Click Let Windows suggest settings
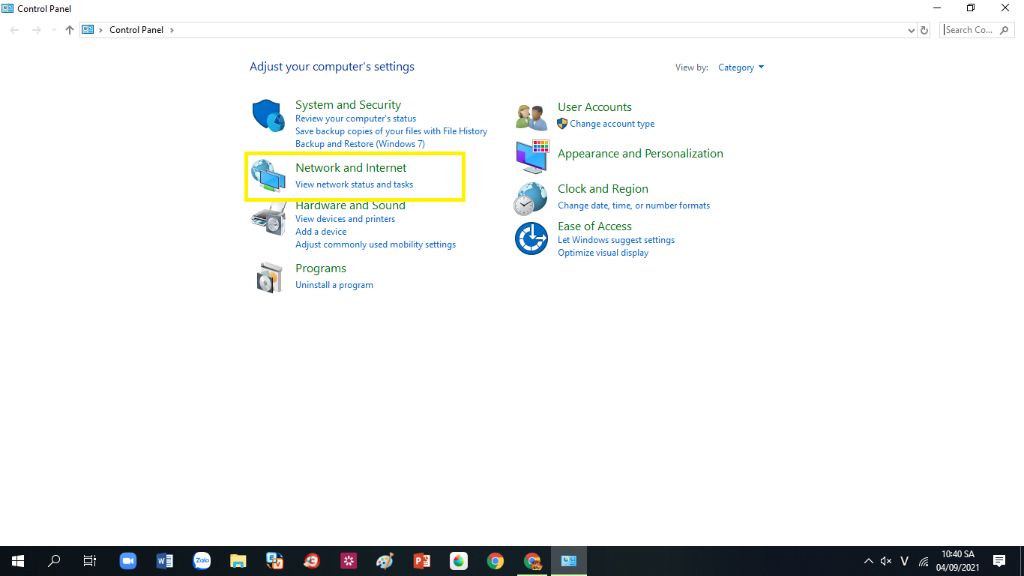Viewport: 1024px width, 576px height. (616, 240)
